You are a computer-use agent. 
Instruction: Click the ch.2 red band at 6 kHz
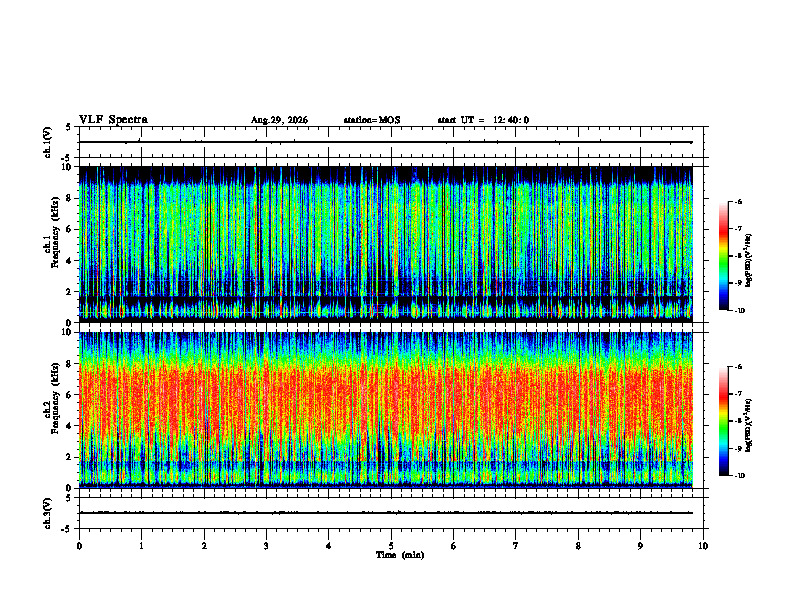pos(386,395)
